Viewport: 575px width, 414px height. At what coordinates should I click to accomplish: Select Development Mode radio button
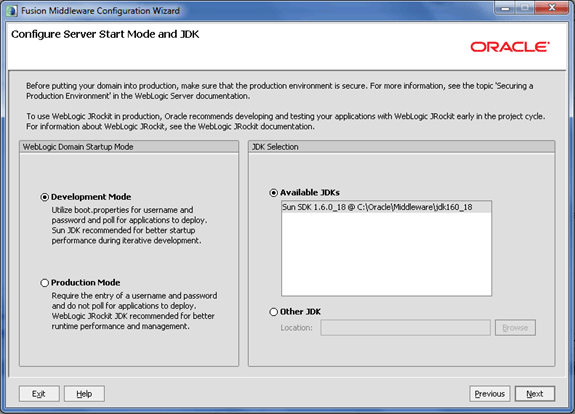point(44,197)
